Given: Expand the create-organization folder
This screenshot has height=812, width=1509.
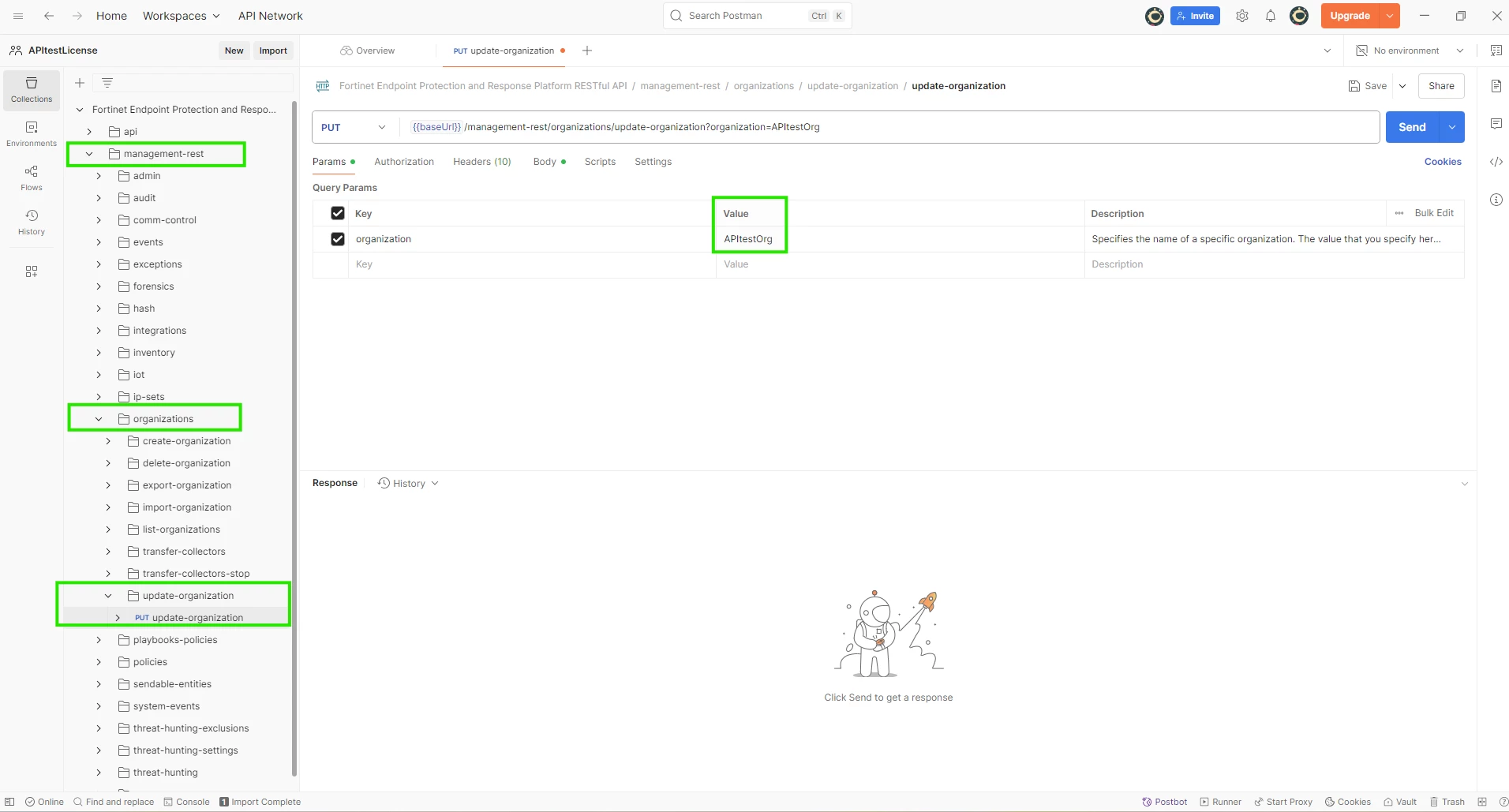Looking at the screenshot, I should point(108,441).
